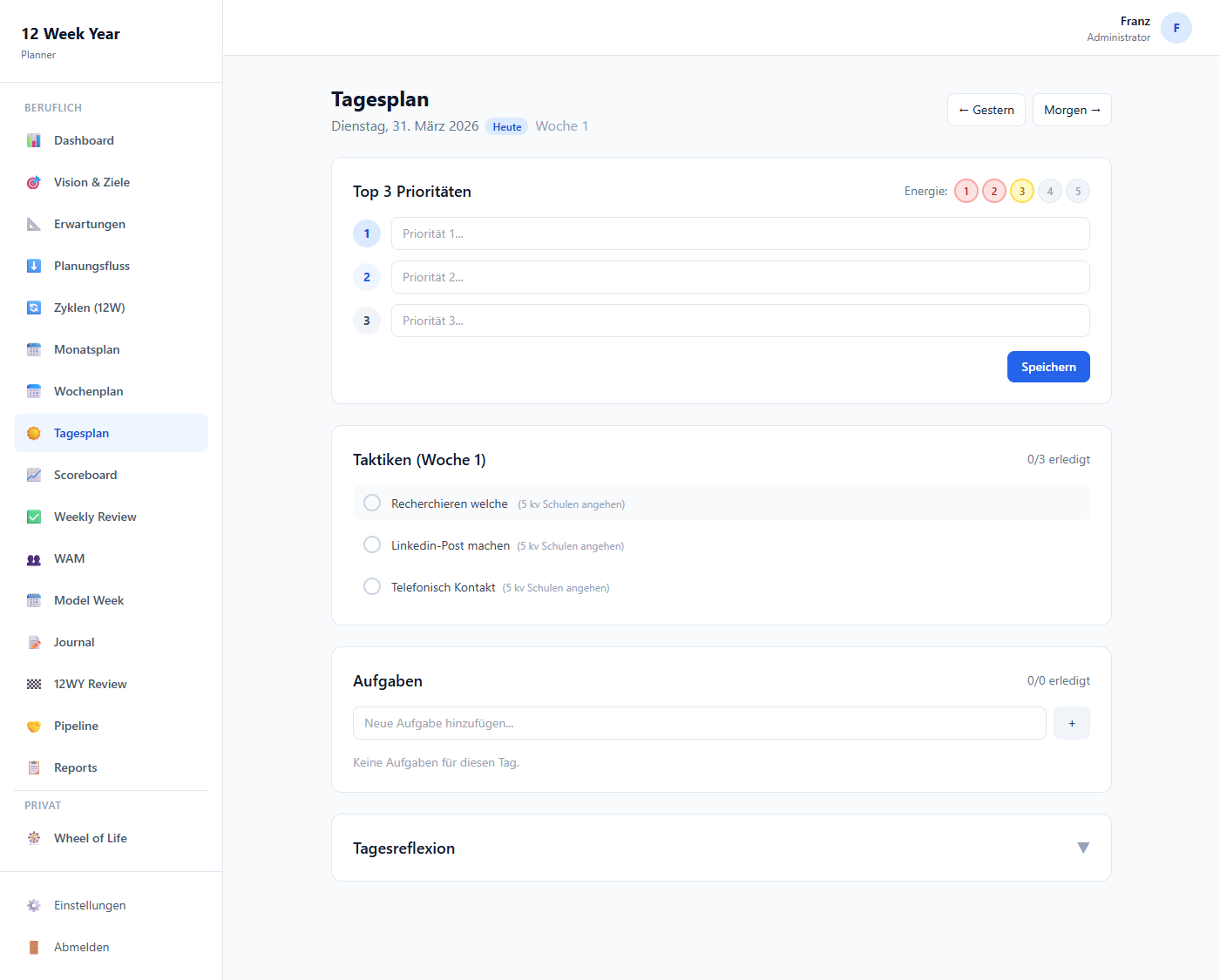Image resolution: width=1220 pixels, height=980 pixels.
Task: Click the Dashboard bar chart icon
Action: coord(34,140)
